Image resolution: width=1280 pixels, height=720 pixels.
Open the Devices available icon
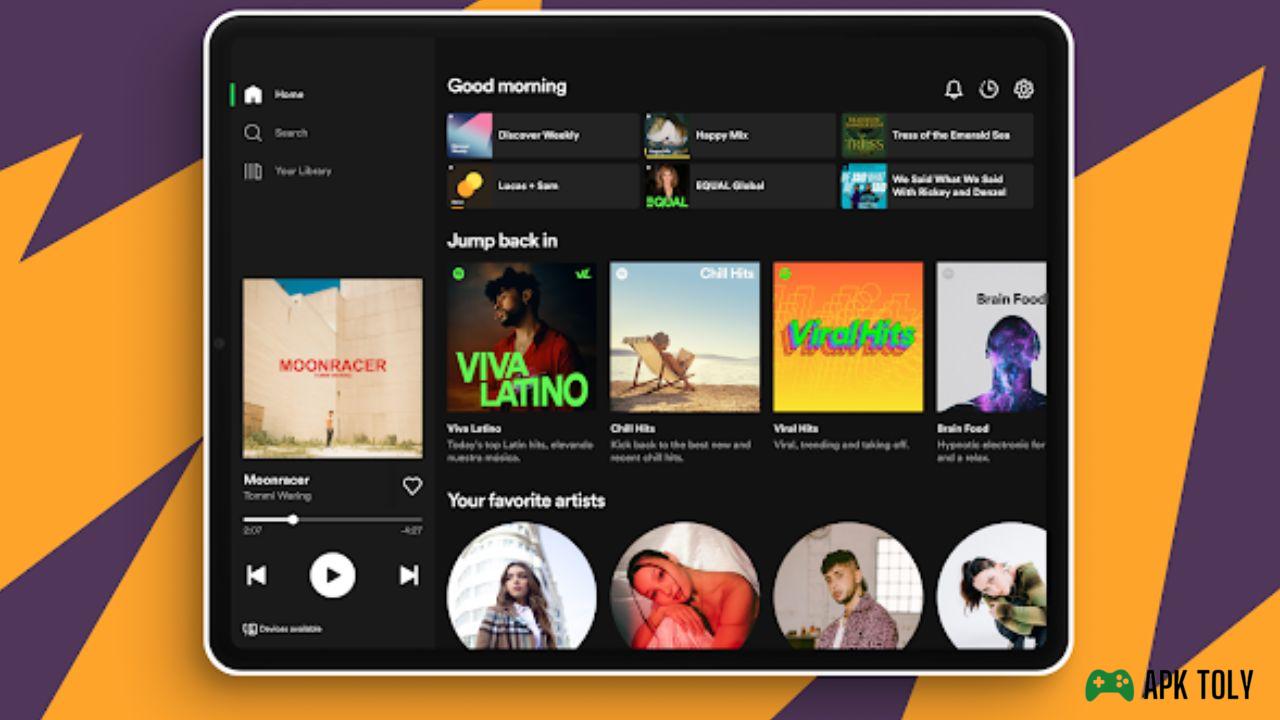coord(250,629)
